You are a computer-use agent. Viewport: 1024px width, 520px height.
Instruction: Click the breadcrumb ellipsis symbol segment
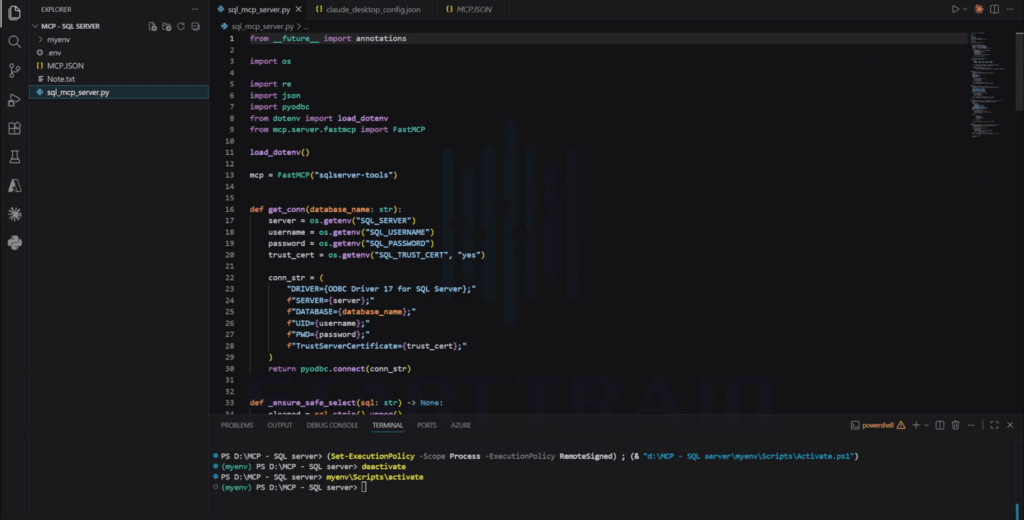[x=306, y=26]
